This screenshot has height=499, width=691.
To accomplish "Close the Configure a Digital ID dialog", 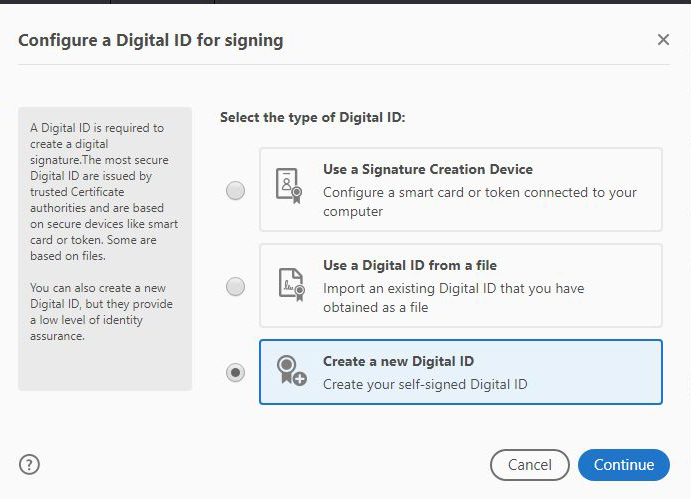I will coord(663,40).
